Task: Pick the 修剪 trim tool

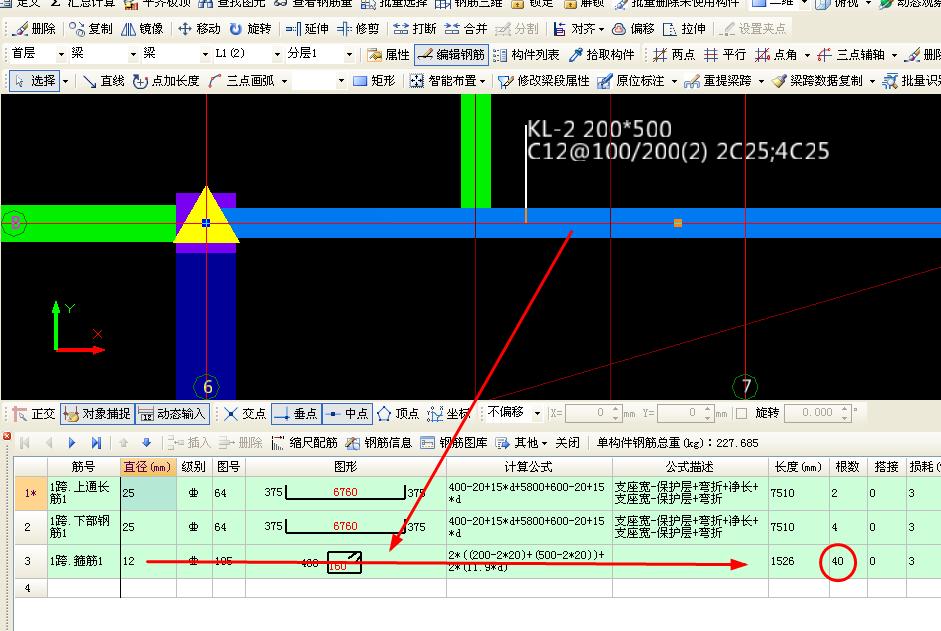Action: [x=358, y=28]
